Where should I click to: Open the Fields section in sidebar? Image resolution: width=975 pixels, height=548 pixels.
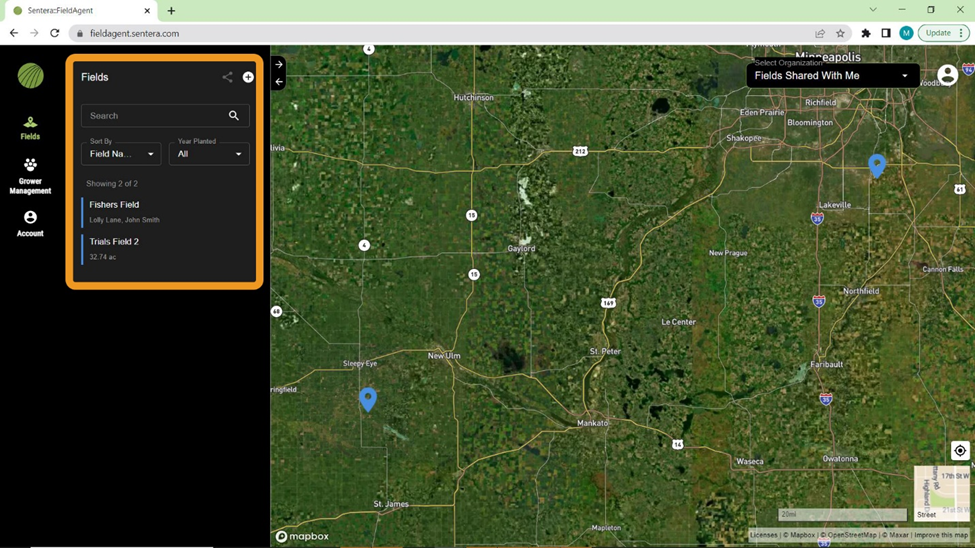pyautogui.click(x=30, y=127)
